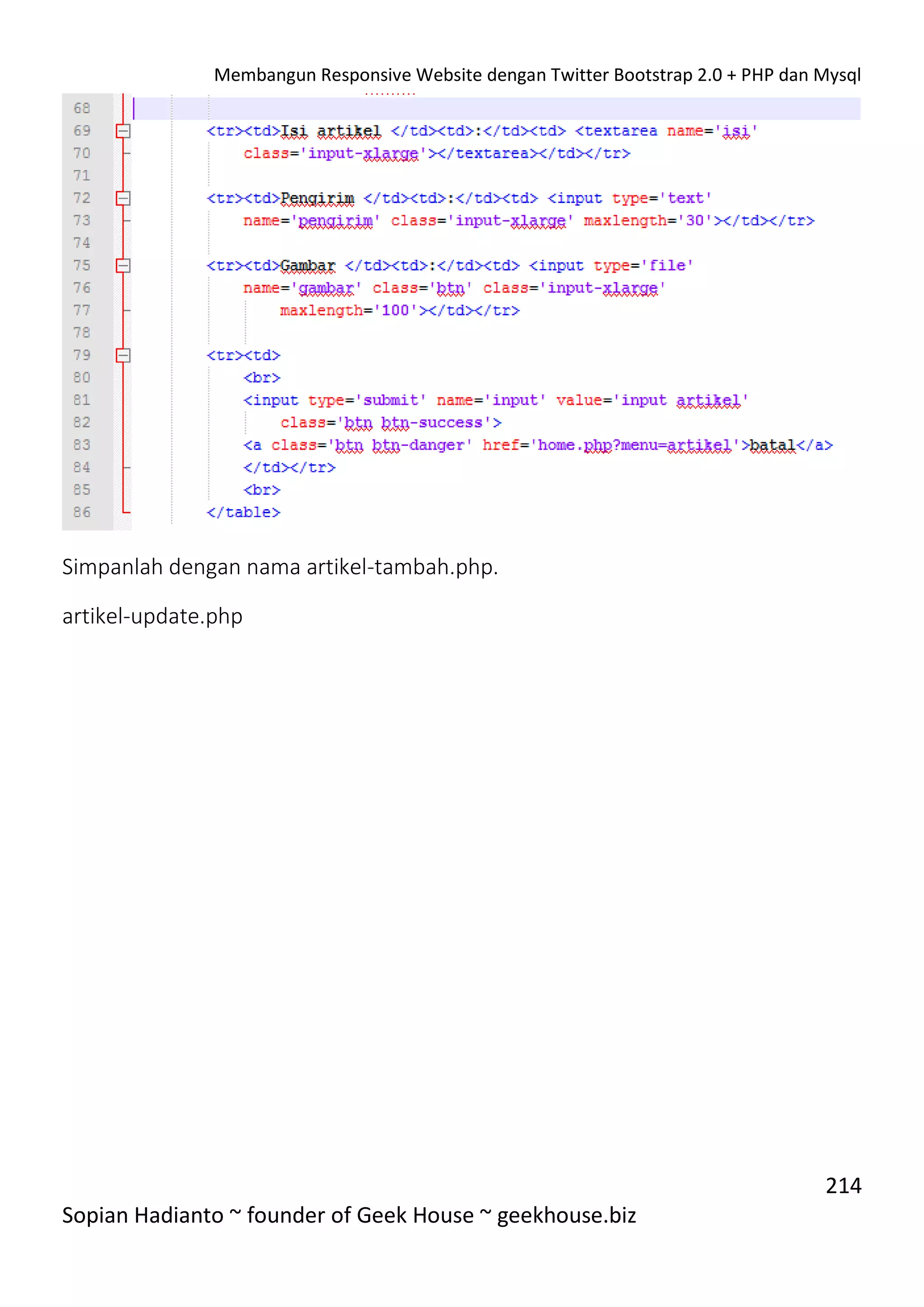Click line number 86 in the gutter

[82, 512]
